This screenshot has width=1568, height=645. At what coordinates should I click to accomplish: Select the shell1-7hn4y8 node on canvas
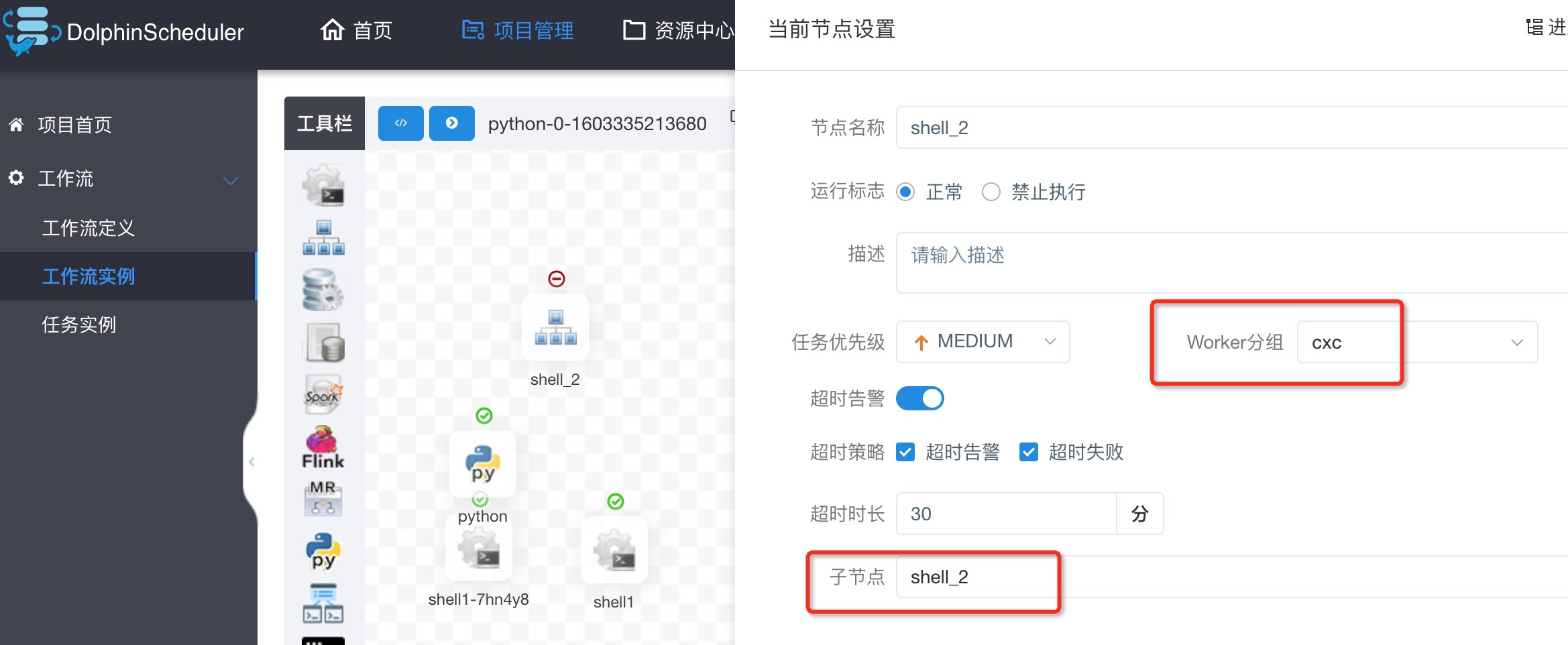[x=479, y=548]
